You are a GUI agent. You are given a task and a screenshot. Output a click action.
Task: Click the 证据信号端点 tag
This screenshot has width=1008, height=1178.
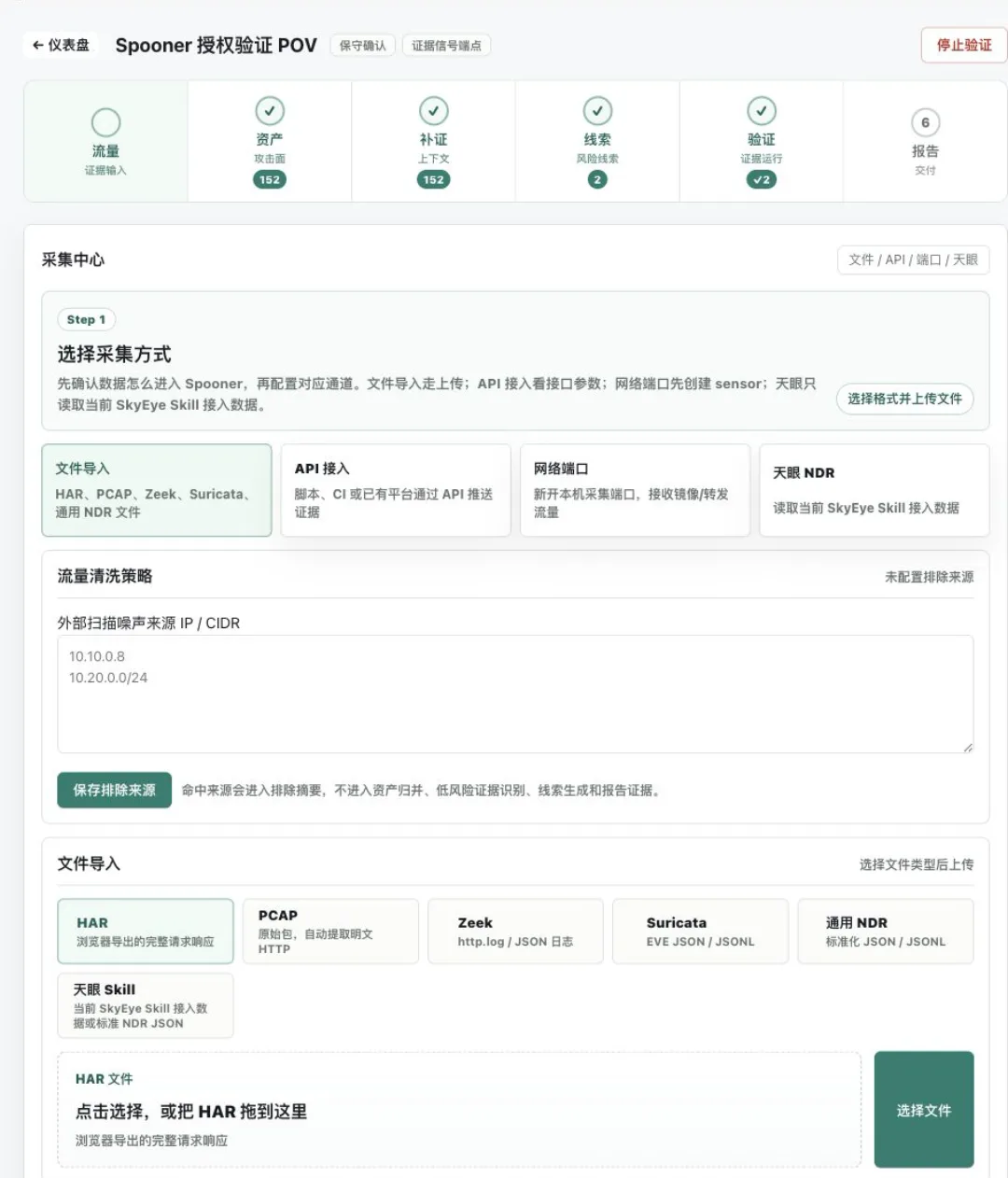tap(446, 46)
